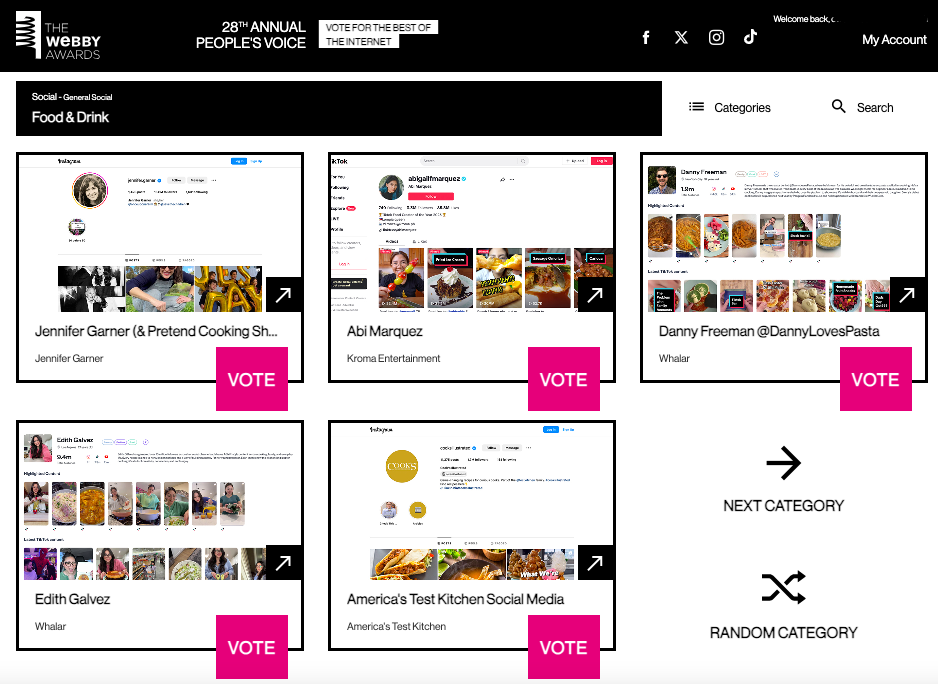Vote for Edith Galvez
The height and width of the screenshot is (684, 938).
[x=252, y=647]
